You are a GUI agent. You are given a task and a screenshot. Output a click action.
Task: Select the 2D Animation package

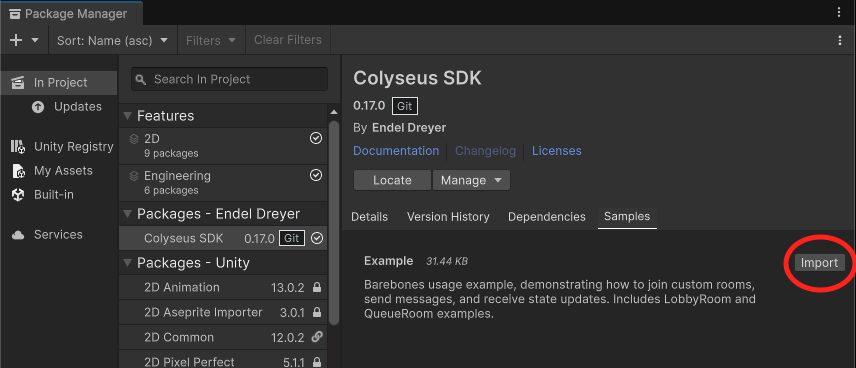[x=223, y=288]
